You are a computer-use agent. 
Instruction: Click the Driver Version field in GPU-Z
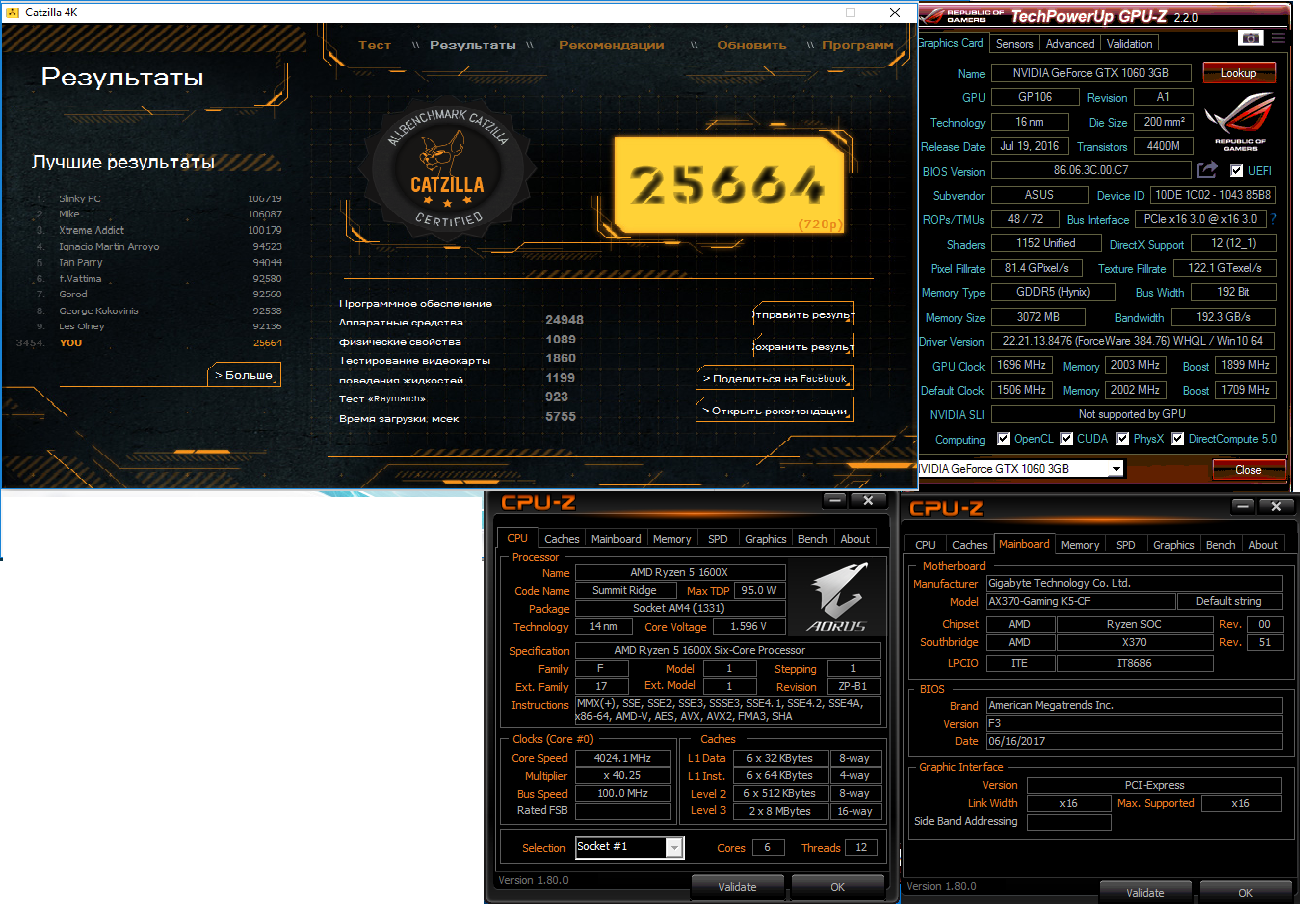click(1133, 341)
